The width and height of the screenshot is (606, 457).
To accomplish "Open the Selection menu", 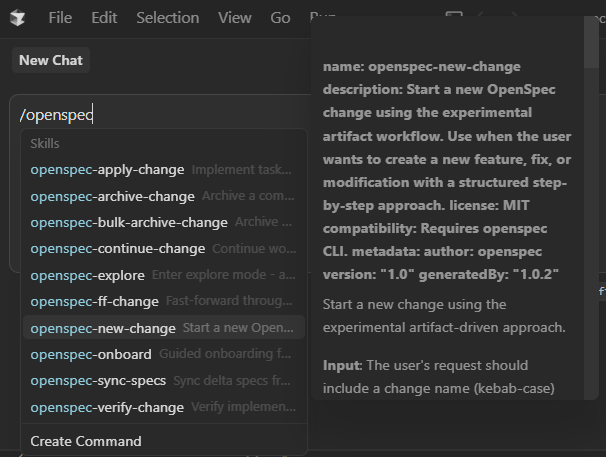I will click(167, 18).
